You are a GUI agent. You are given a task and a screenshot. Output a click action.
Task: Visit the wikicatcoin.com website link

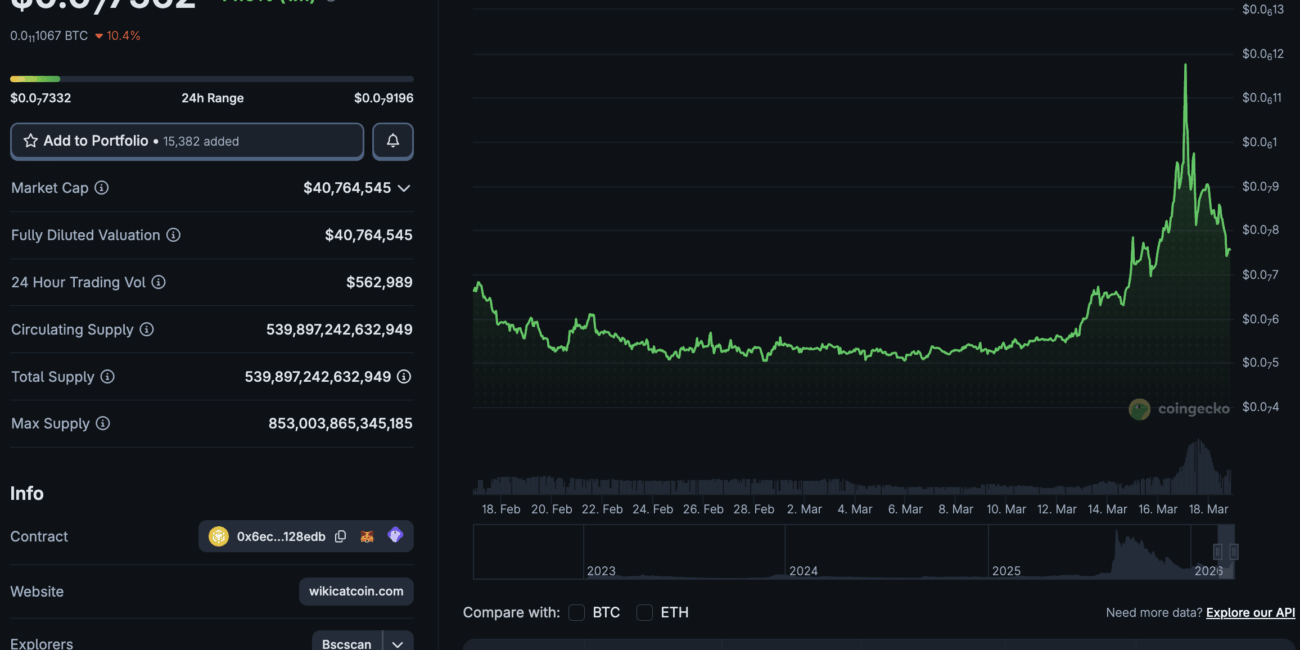tap(356, 591)
